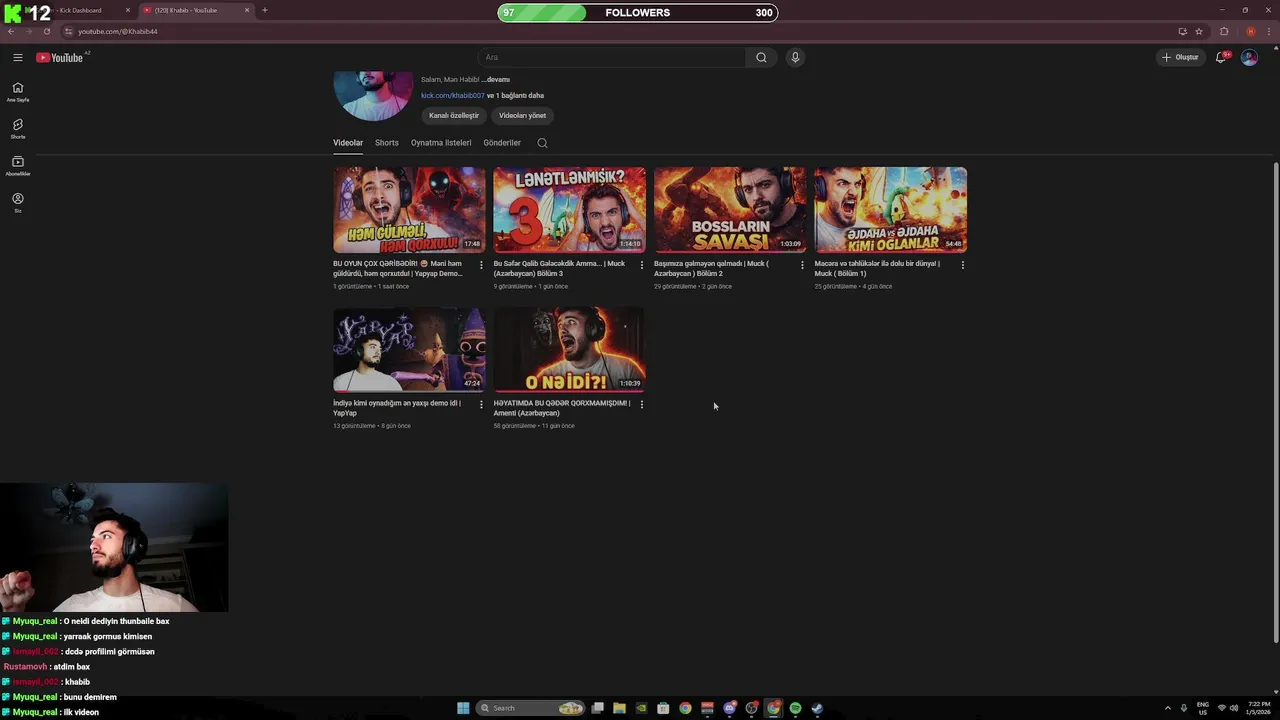Start voice search with the microphone icon
This screenshot has width=1280, height=720.
coord(795,57)
